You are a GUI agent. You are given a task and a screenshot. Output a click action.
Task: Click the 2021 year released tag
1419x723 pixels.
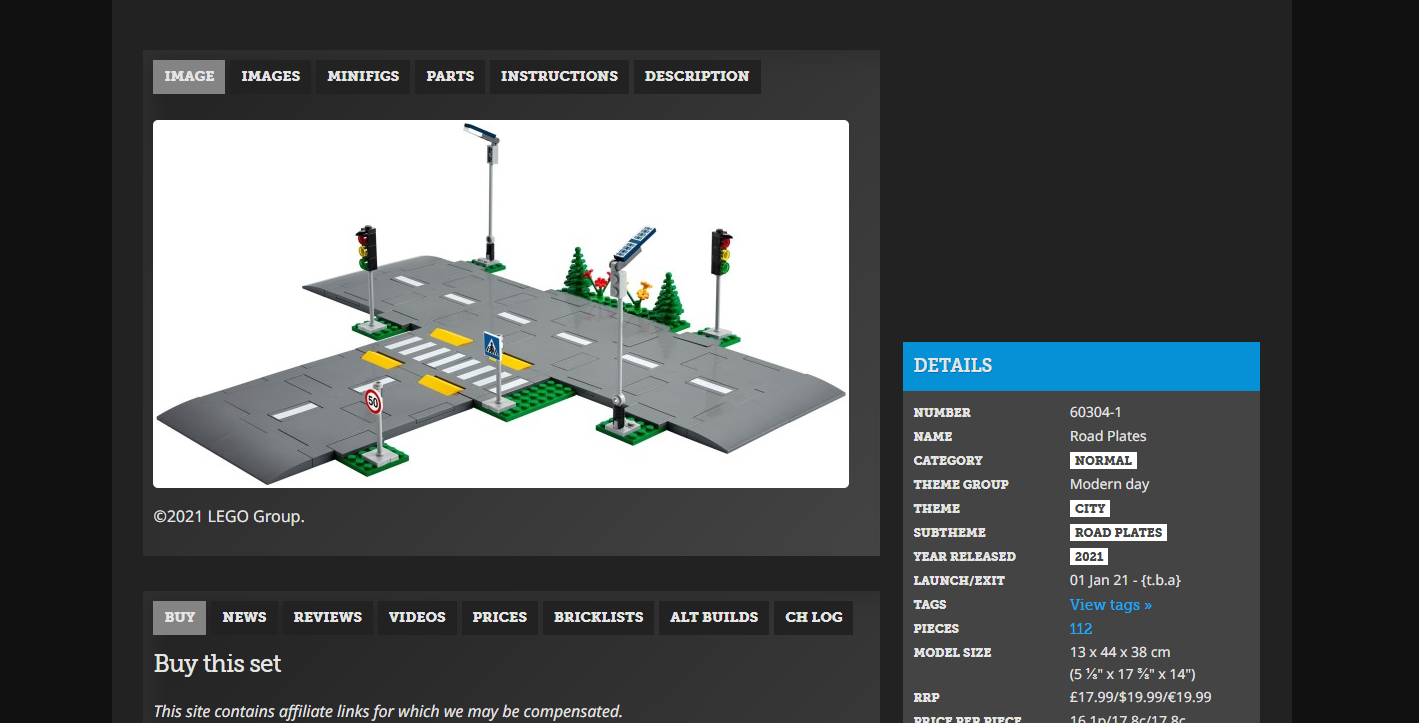pos(1089,557)
